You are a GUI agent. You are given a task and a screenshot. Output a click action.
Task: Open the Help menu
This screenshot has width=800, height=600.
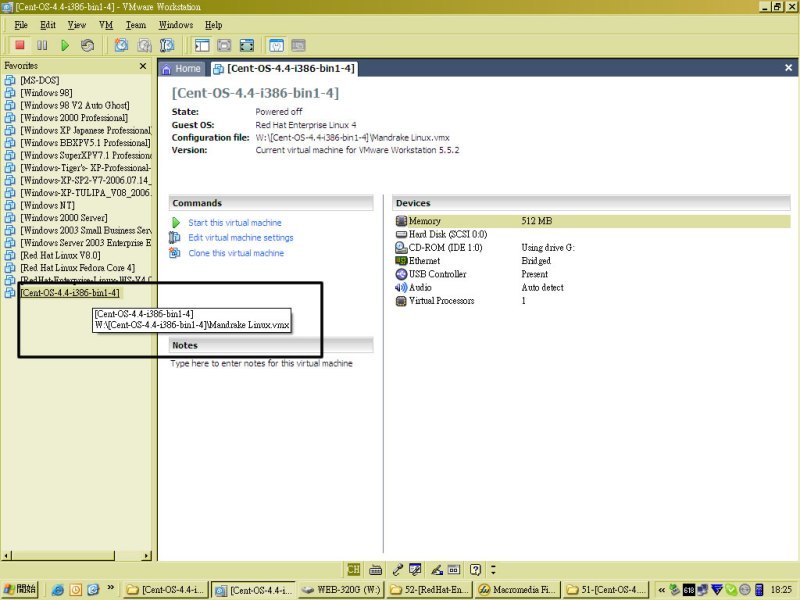click(x=213, y=24)
